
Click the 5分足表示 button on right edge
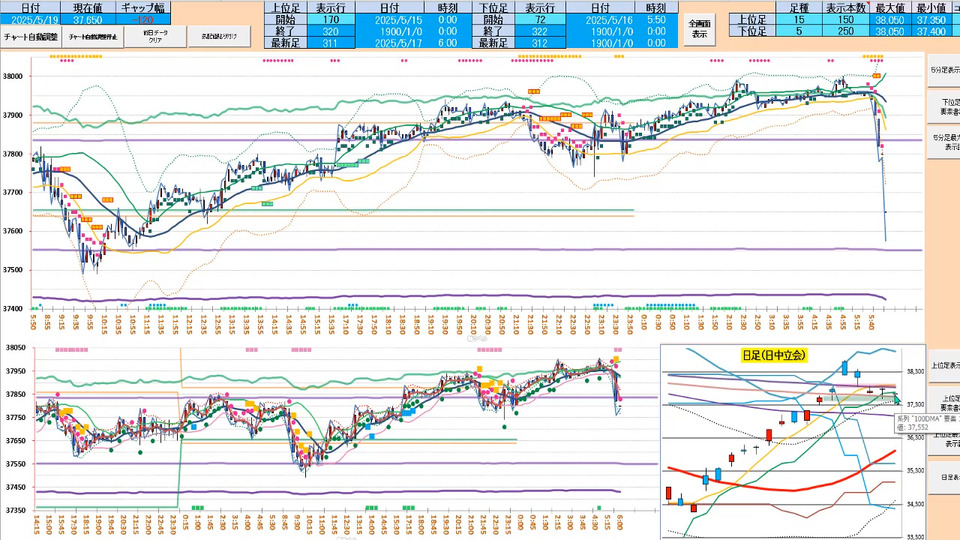pyautogui.click(x=943, y=71)
